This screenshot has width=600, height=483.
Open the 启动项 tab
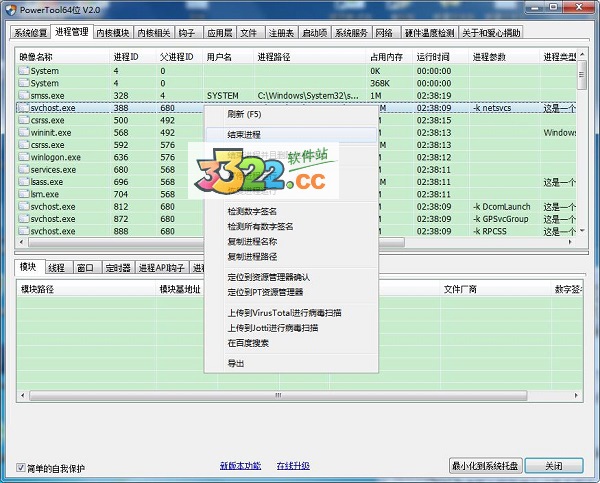tap(315, 33)
